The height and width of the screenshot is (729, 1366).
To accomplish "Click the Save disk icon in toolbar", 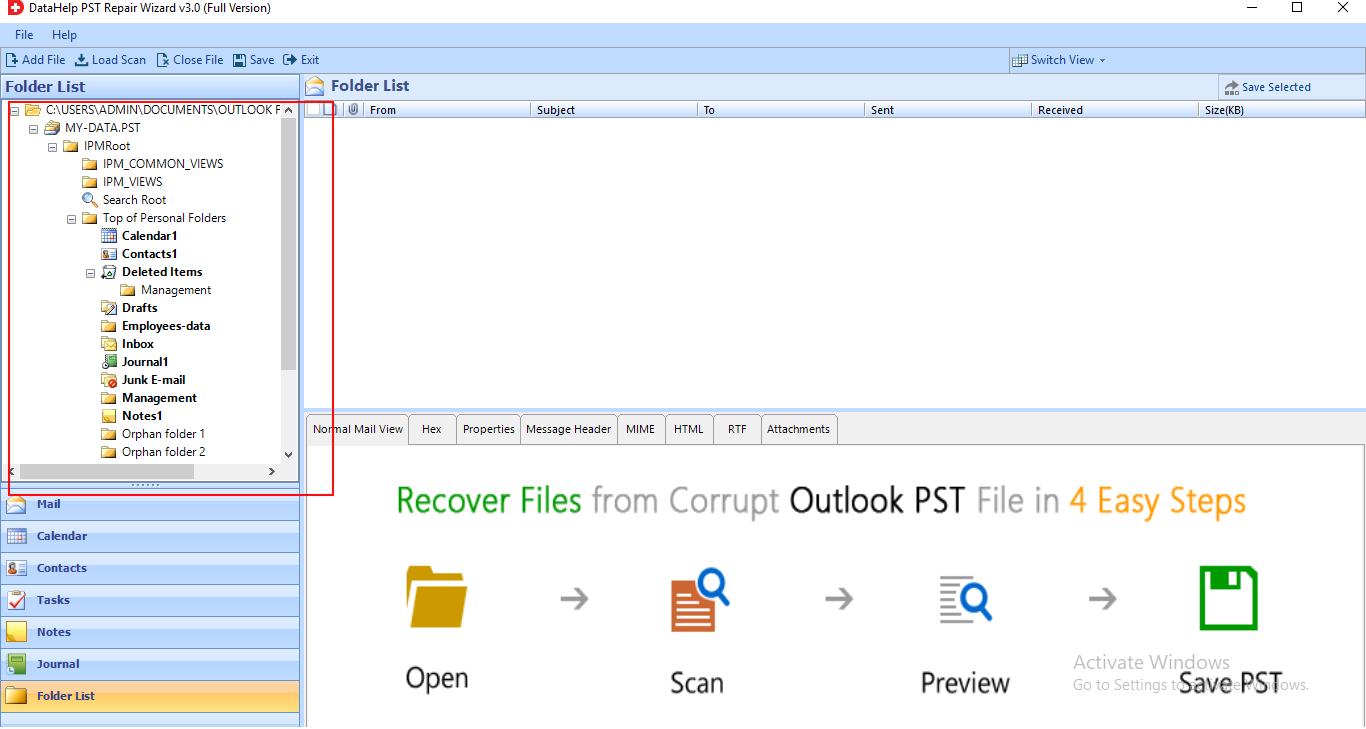I will pos(240,60).
